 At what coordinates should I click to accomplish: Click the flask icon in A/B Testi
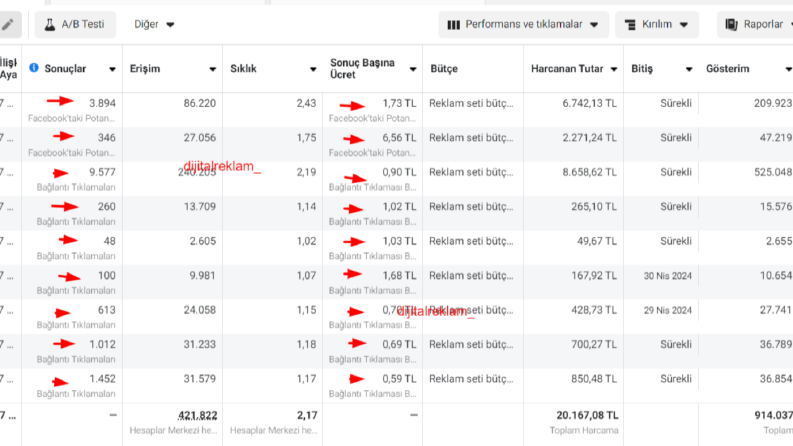(50, 24)
